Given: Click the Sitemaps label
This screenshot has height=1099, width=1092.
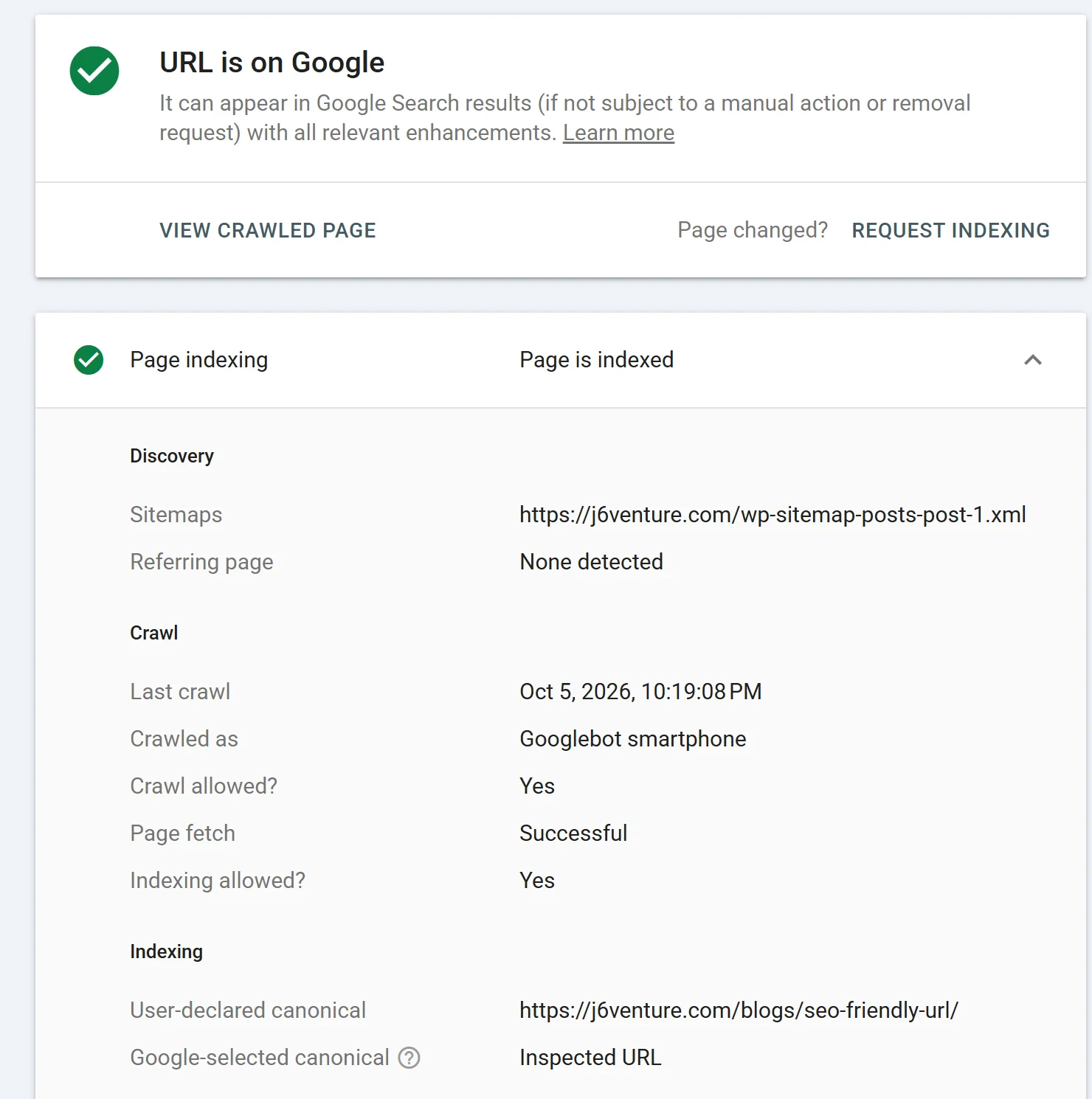Looking at the screenshot, I should pos(176,515).
